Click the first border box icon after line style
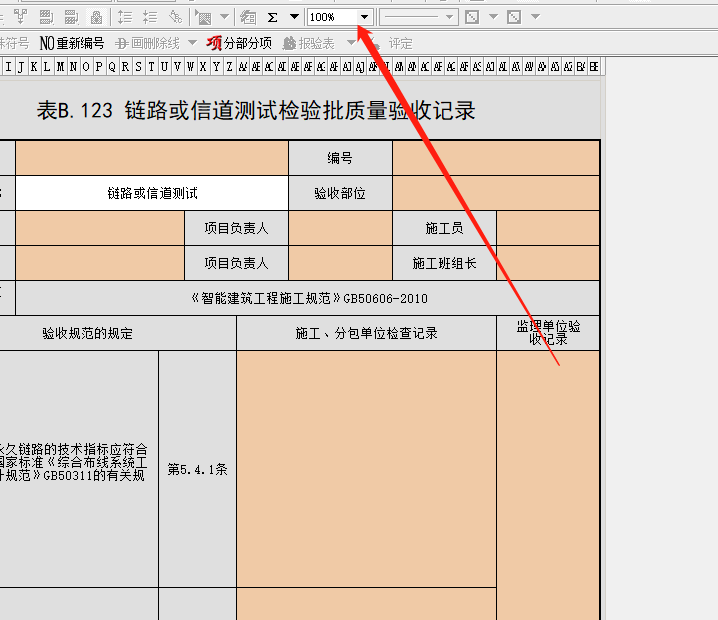 pos(472,17)
